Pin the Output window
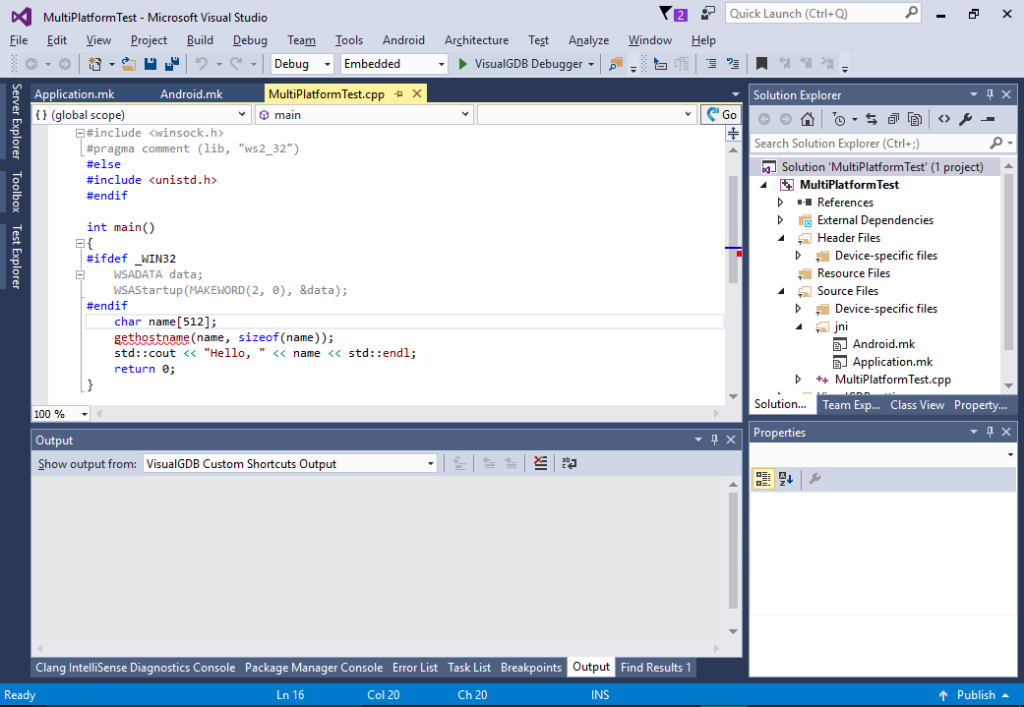This screenshot has width=1024, height=707. pyautogui.click(x=713, y=440)
